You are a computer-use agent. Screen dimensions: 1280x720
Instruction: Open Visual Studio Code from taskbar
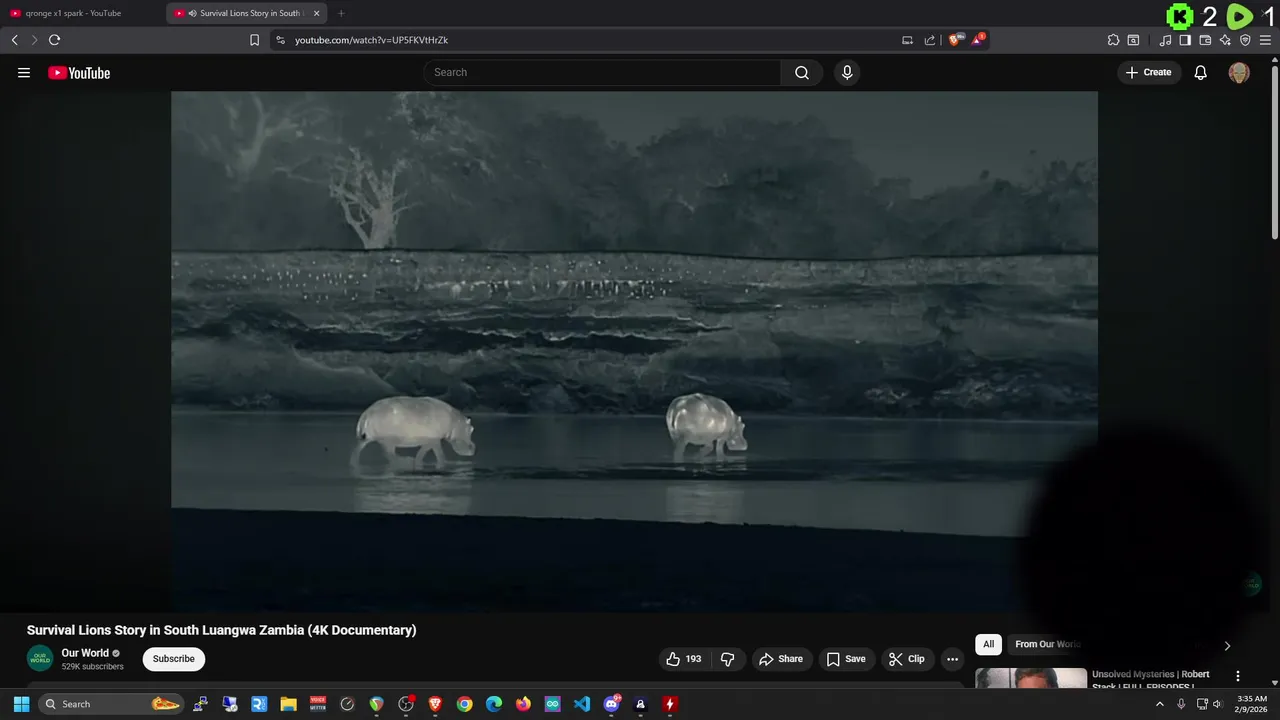pos(582,704)
